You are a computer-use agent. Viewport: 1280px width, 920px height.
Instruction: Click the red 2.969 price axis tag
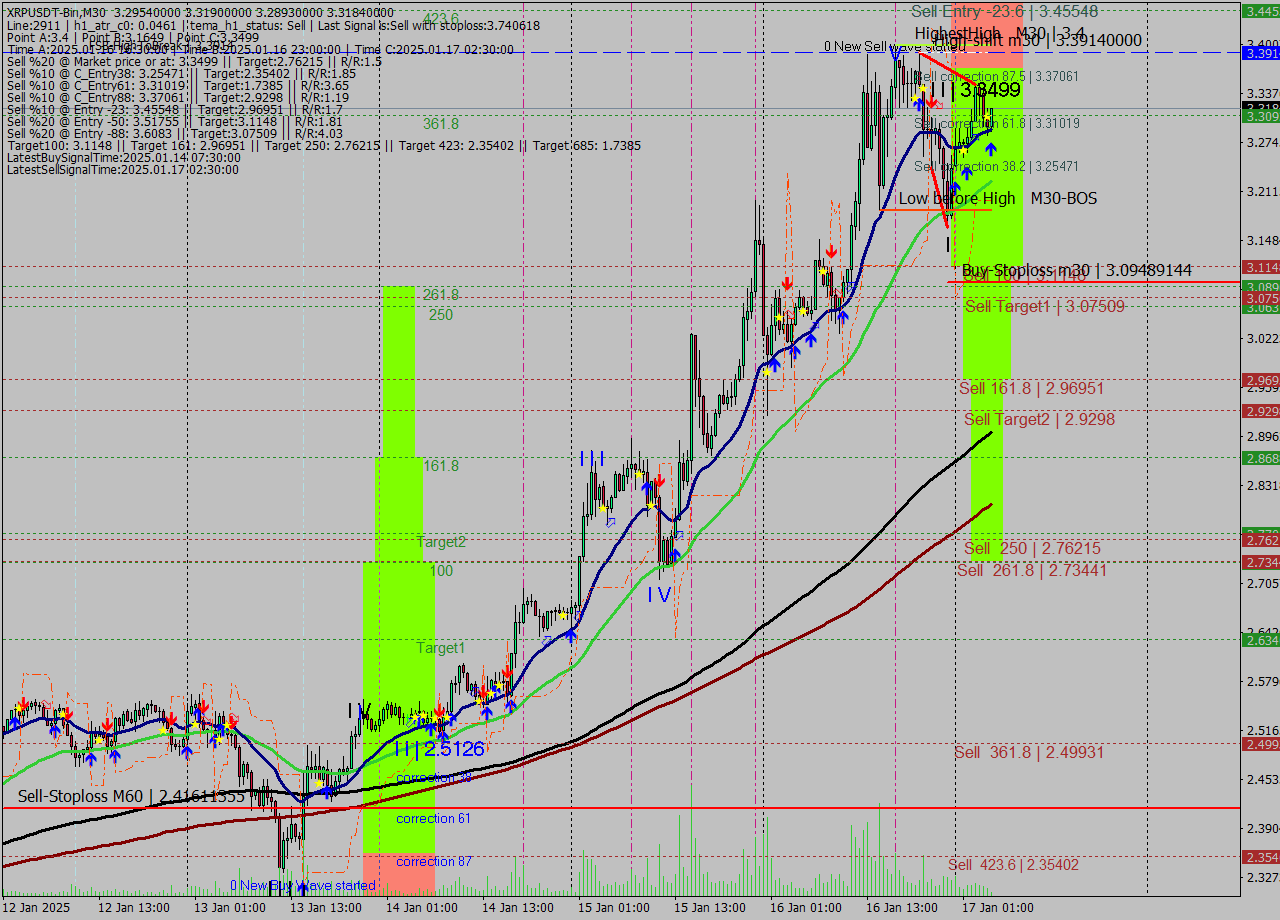(1260, 380)
